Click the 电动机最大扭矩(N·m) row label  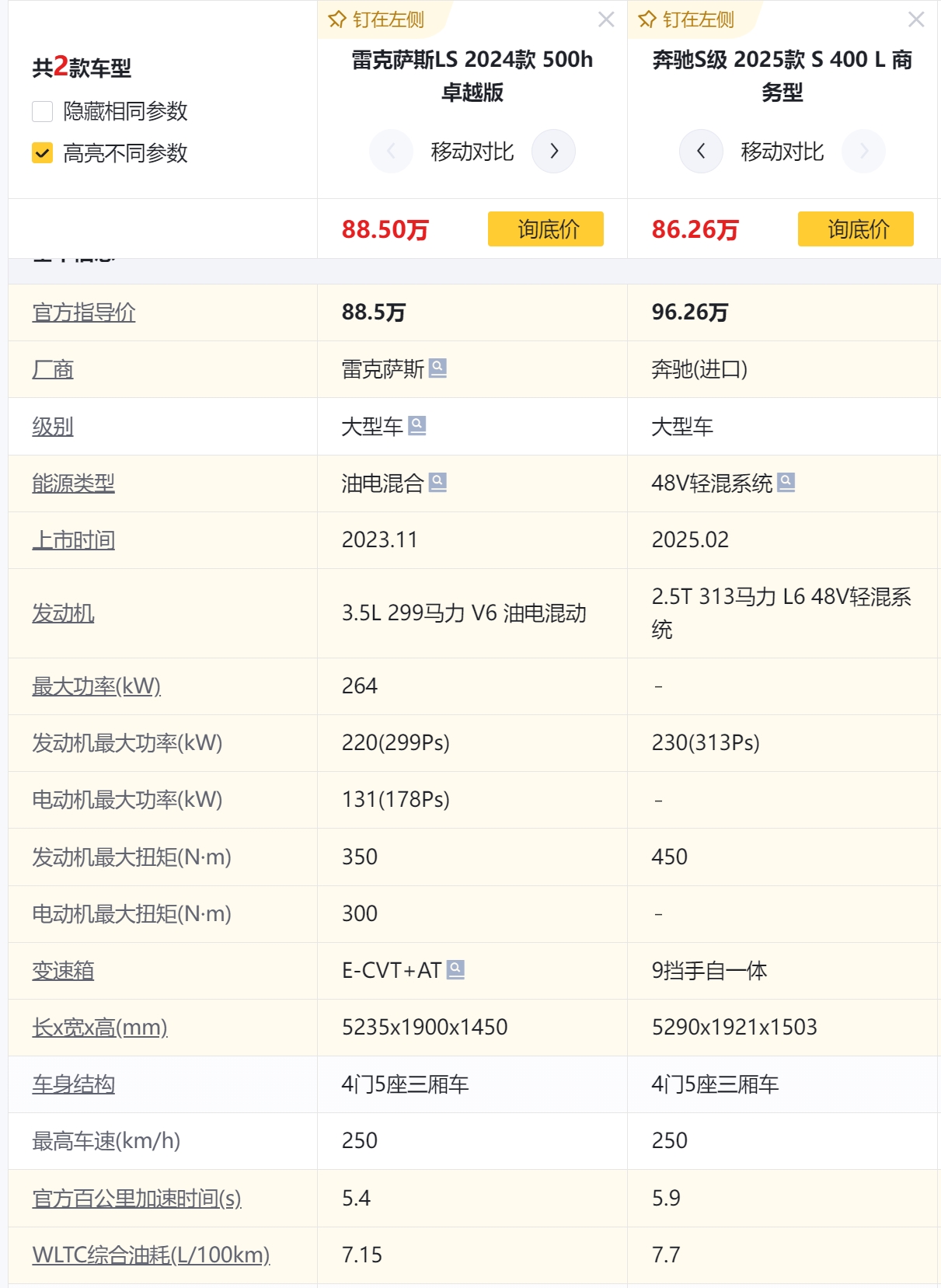pos(132,914)
